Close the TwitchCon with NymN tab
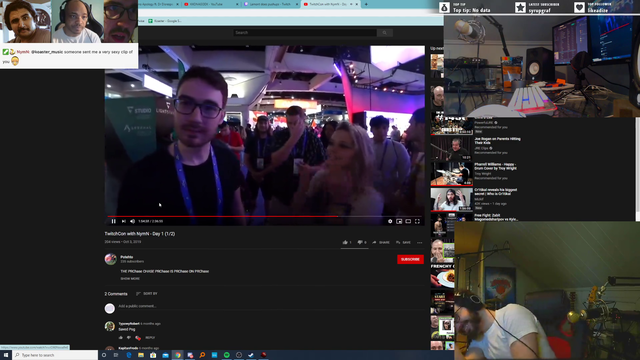 coord(357,4)
